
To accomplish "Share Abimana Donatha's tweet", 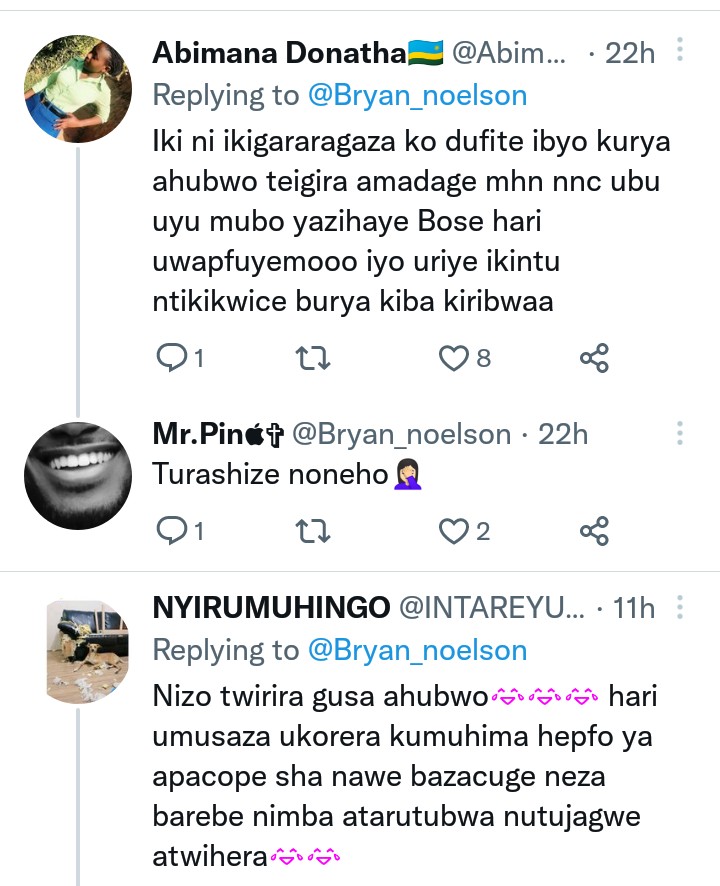I will pyautogui.click(x=595, y=357).
